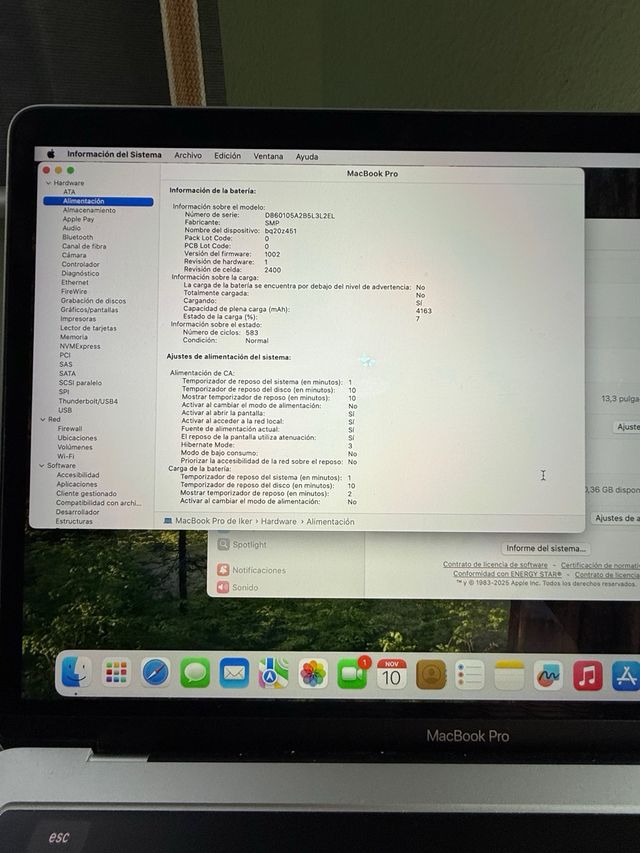Select Almacenamiento in the sidebar
Image resolution: width=640 pixels, height=853 pixels.
[x=89, y=210]
